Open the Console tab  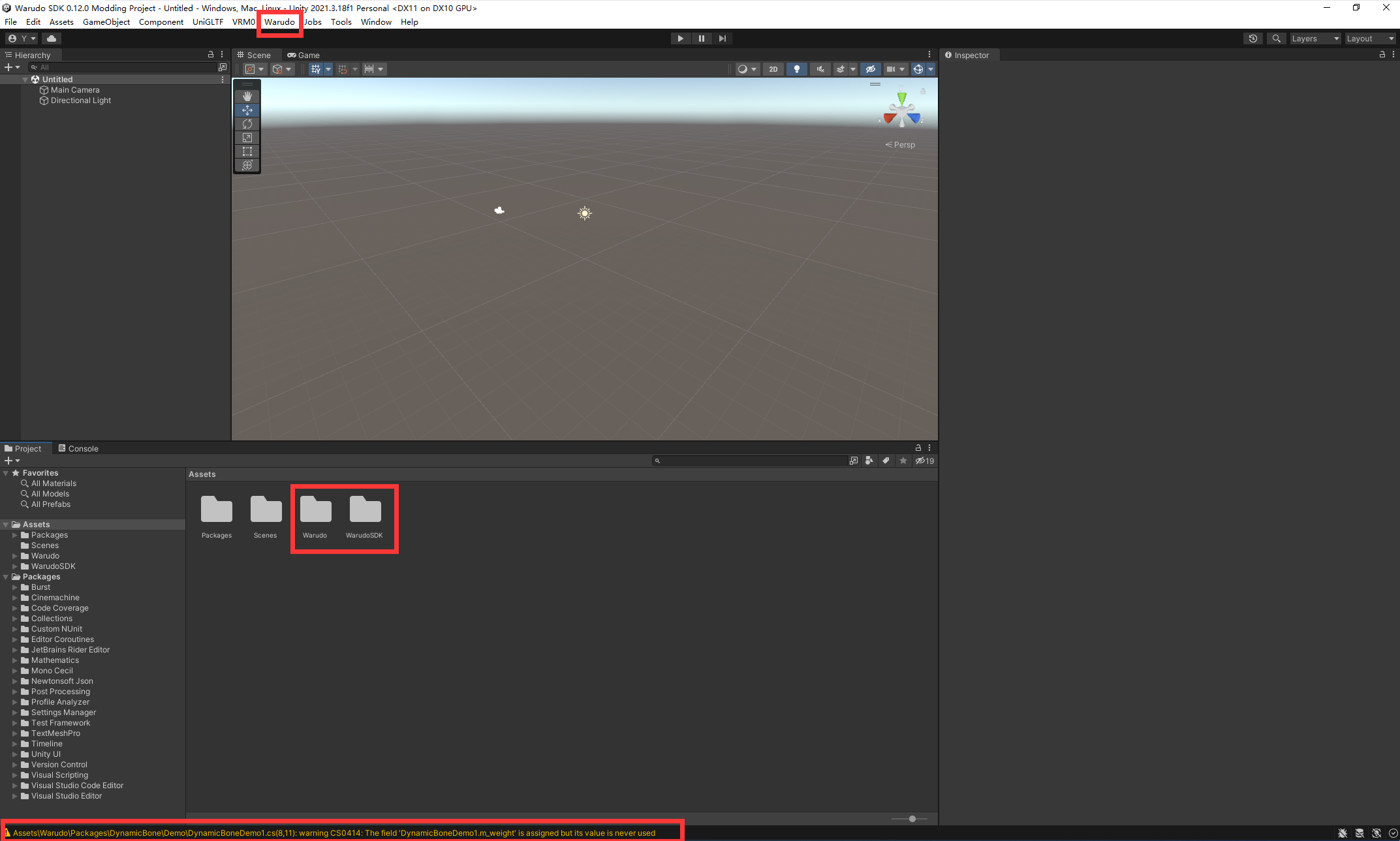click(x=78, y=449)
